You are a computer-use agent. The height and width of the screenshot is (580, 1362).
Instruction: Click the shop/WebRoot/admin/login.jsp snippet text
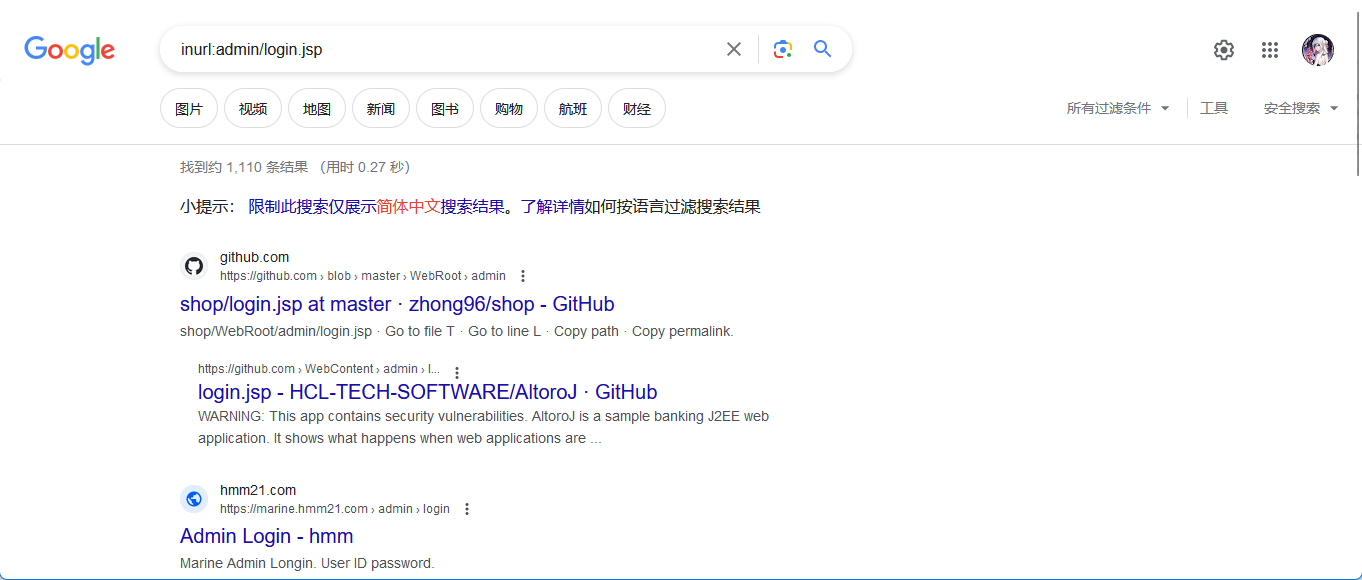pyautogui.click(x=457, y=331)
